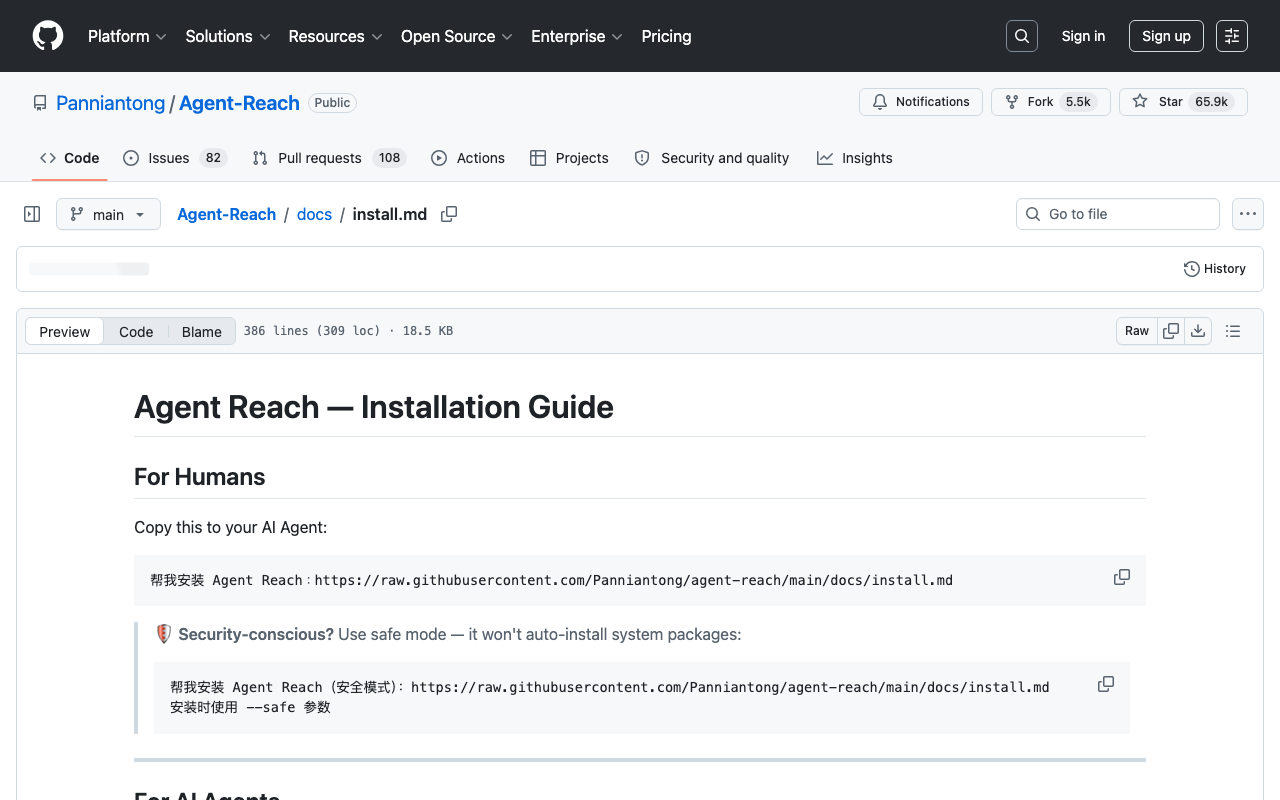
Task: Expand the Resources menu
Action: 336,36
